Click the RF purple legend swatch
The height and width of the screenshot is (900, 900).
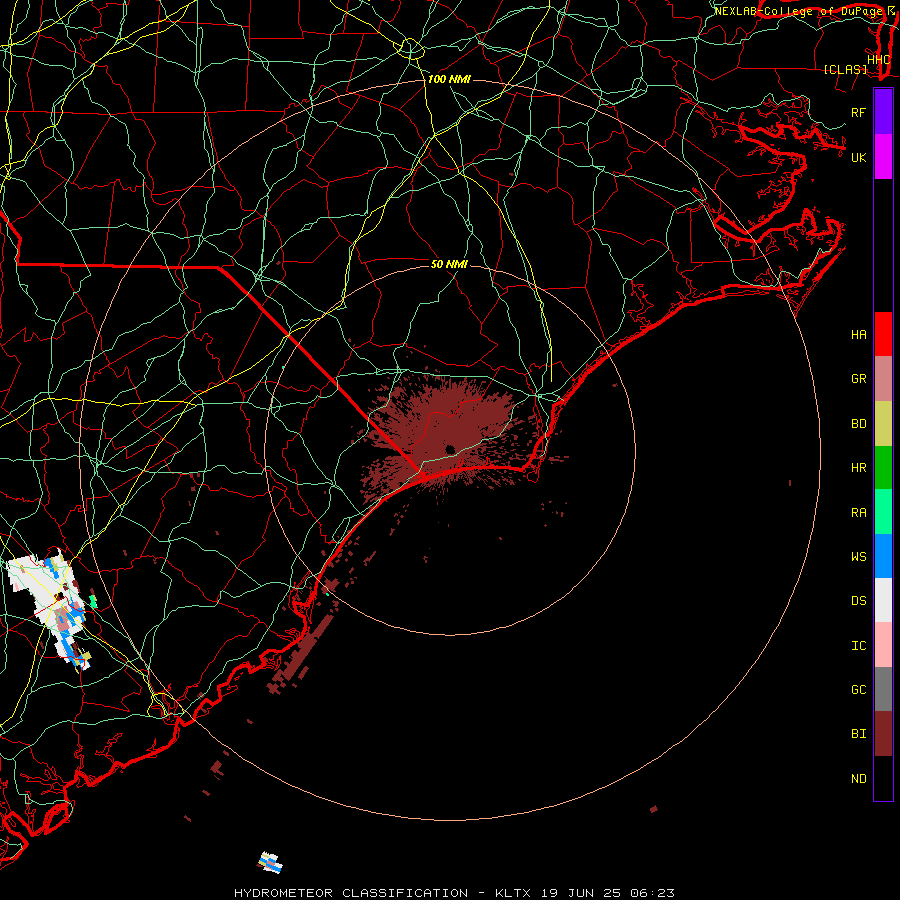click(883, 112)
